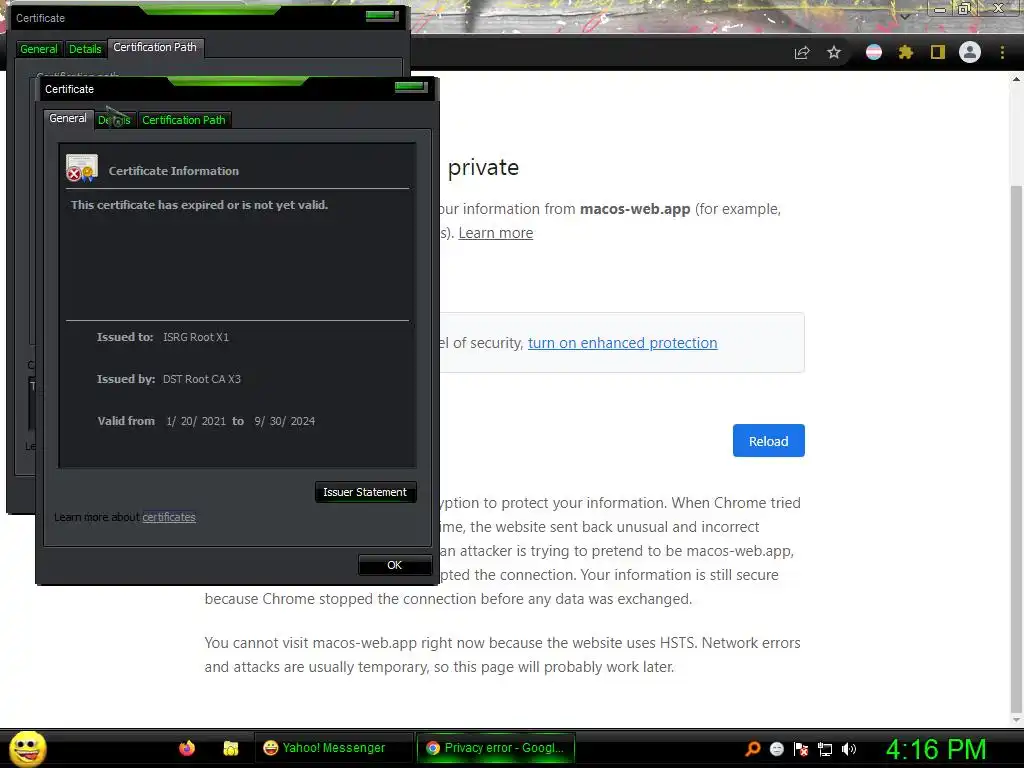Open the General tab in front Certificate dialog
Image resolution: width=1024 pixels, height=768 pixels.
68,119
